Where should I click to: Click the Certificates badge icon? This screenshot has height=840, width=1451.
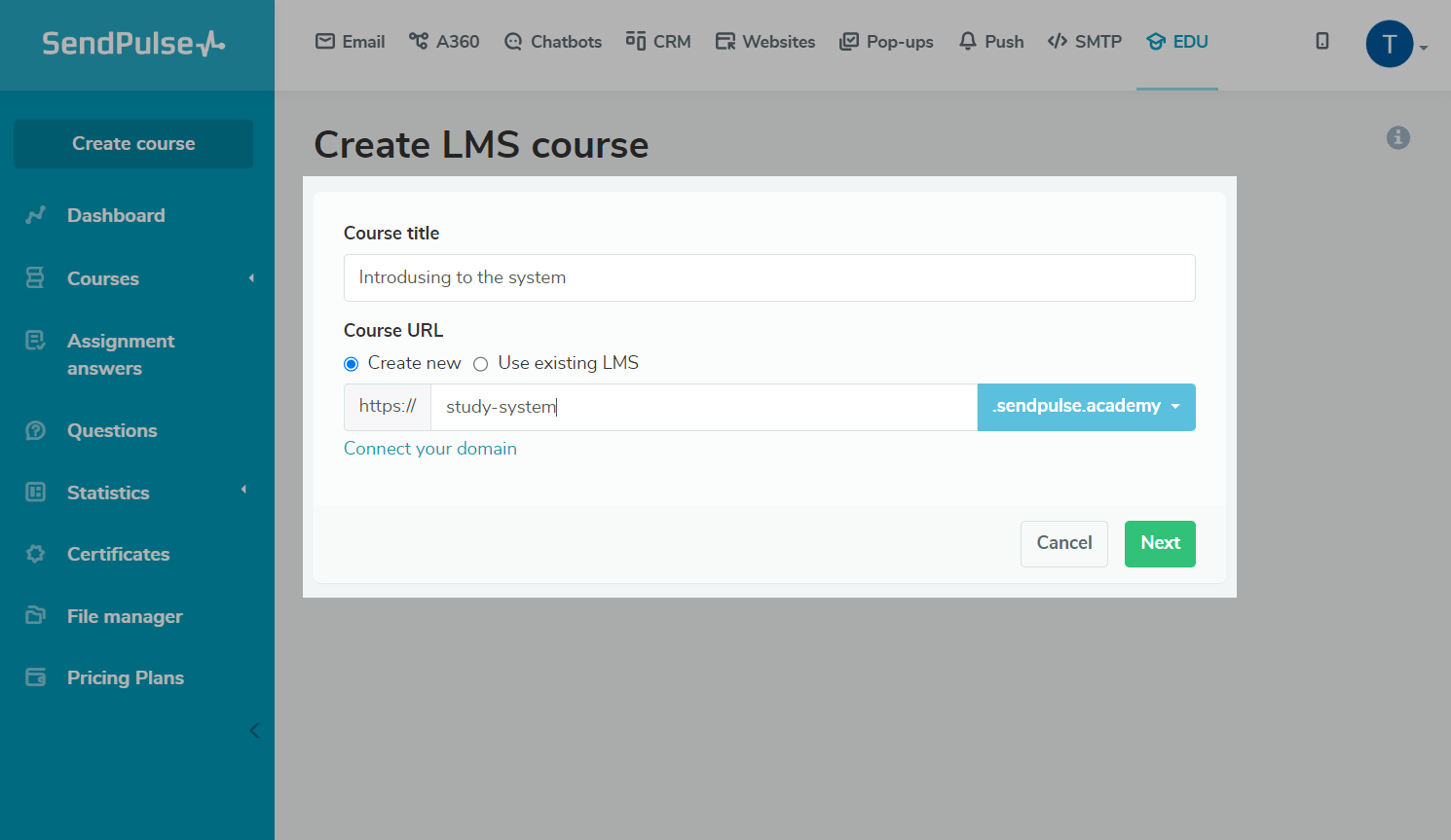[x=36, y=554]
